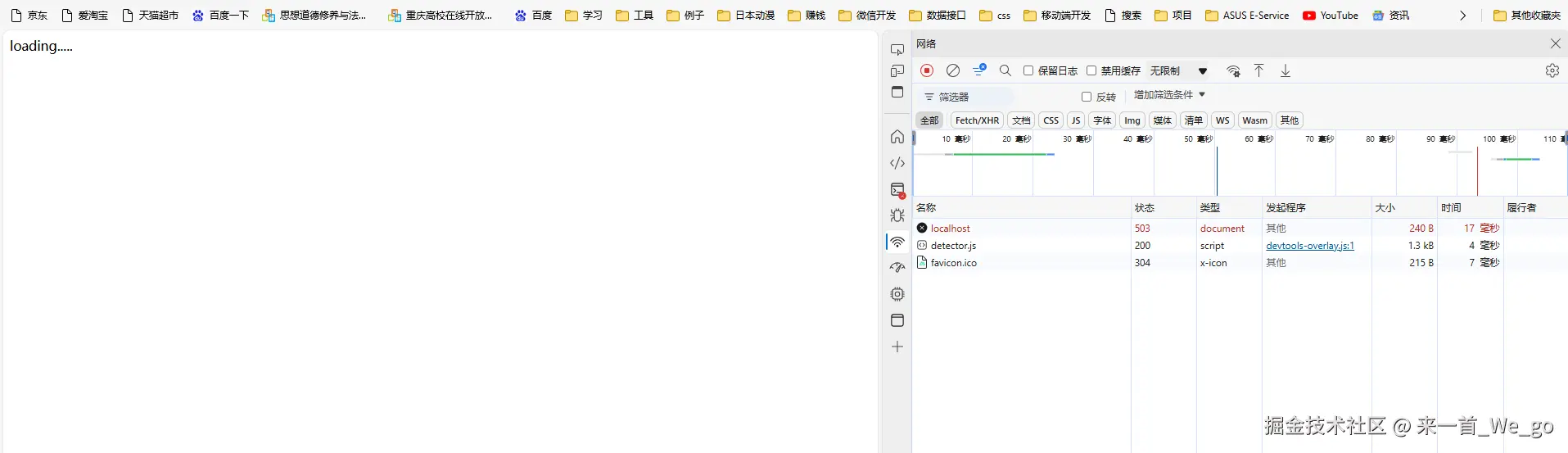Open DevTools Welcome home icon
Screen dimensions: 1568x453
pyautogui.click(x=897, y=137)
